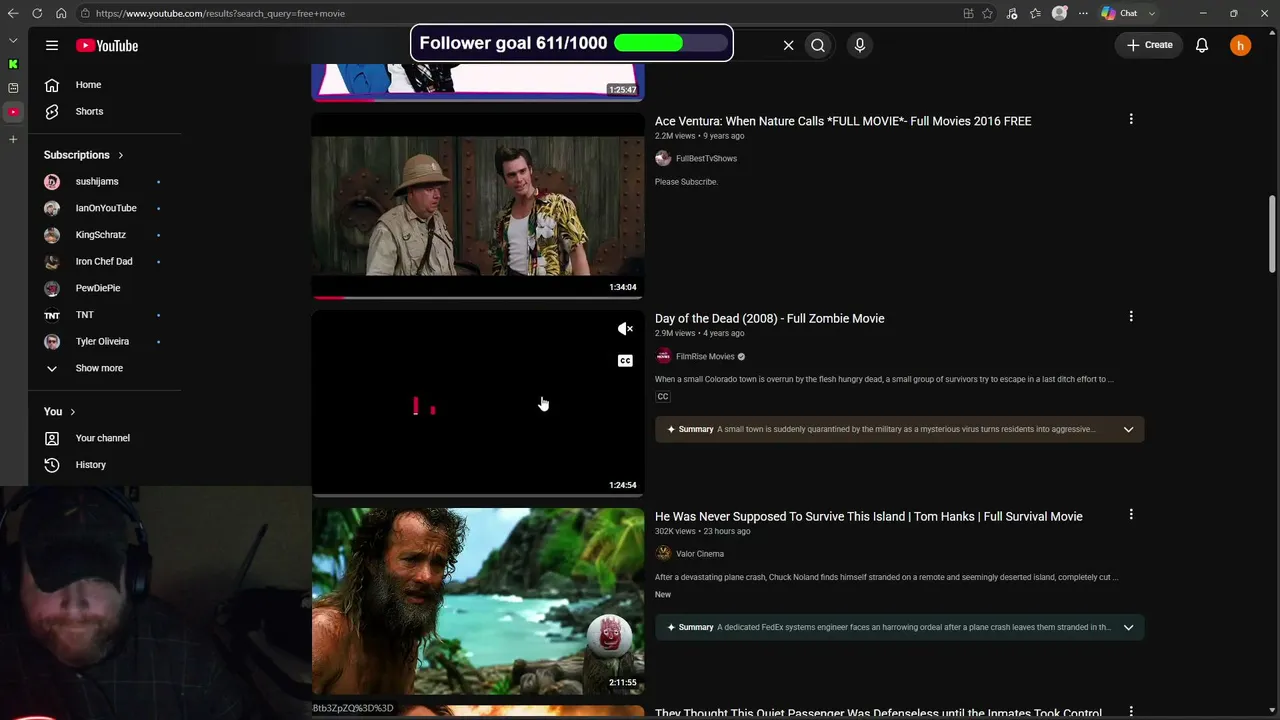Play the Ace Ventura thumbnail
The image size is (1280, 720).
click(478, 205)
